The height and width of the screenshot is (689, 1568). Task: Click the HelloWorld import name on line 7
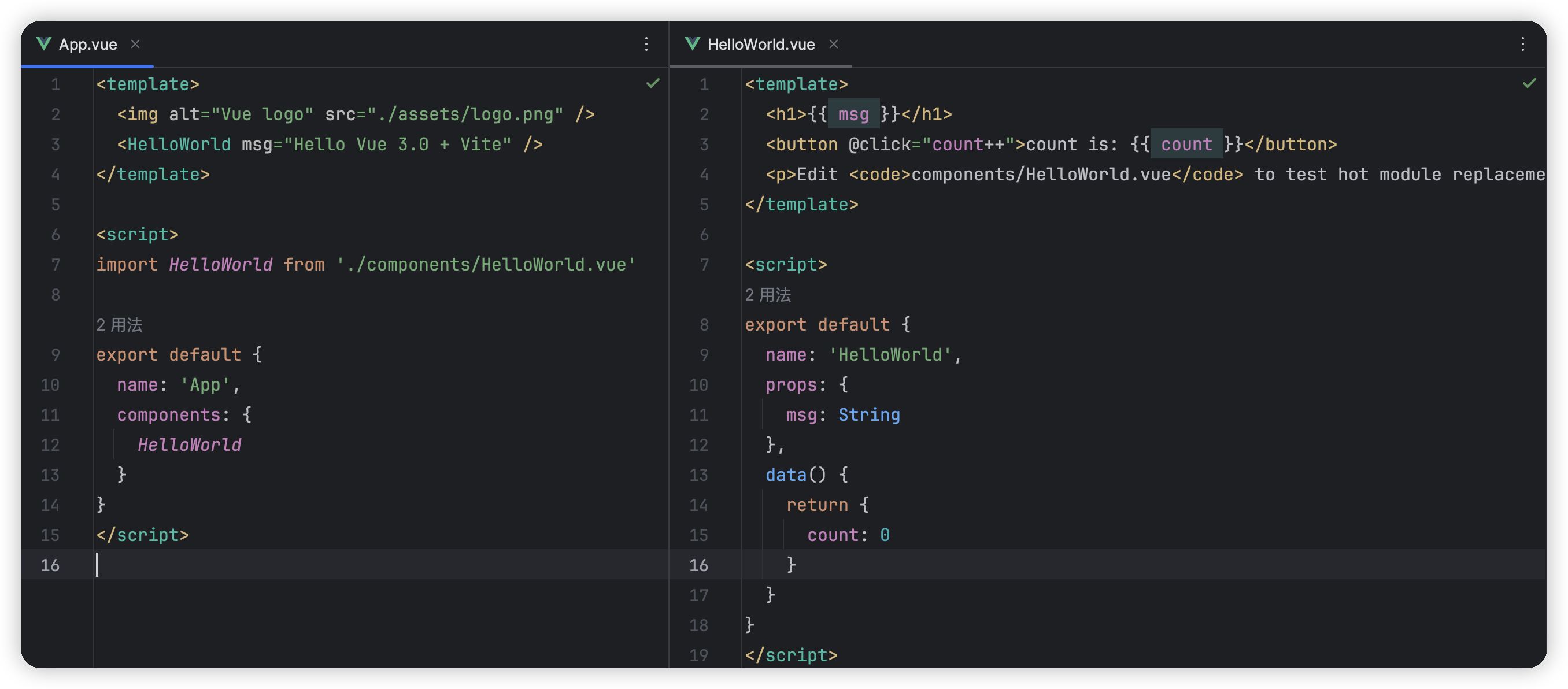220,265
